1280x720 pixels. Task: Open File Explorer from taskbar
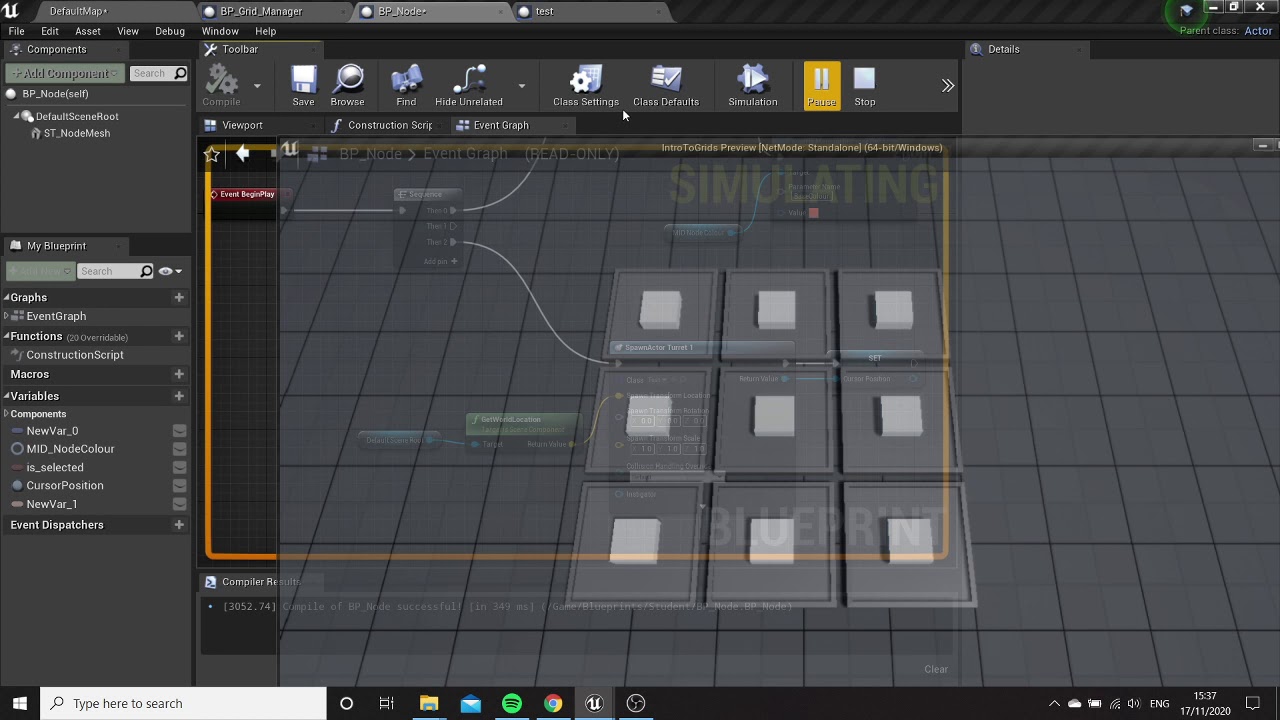[x=429, y=703]
